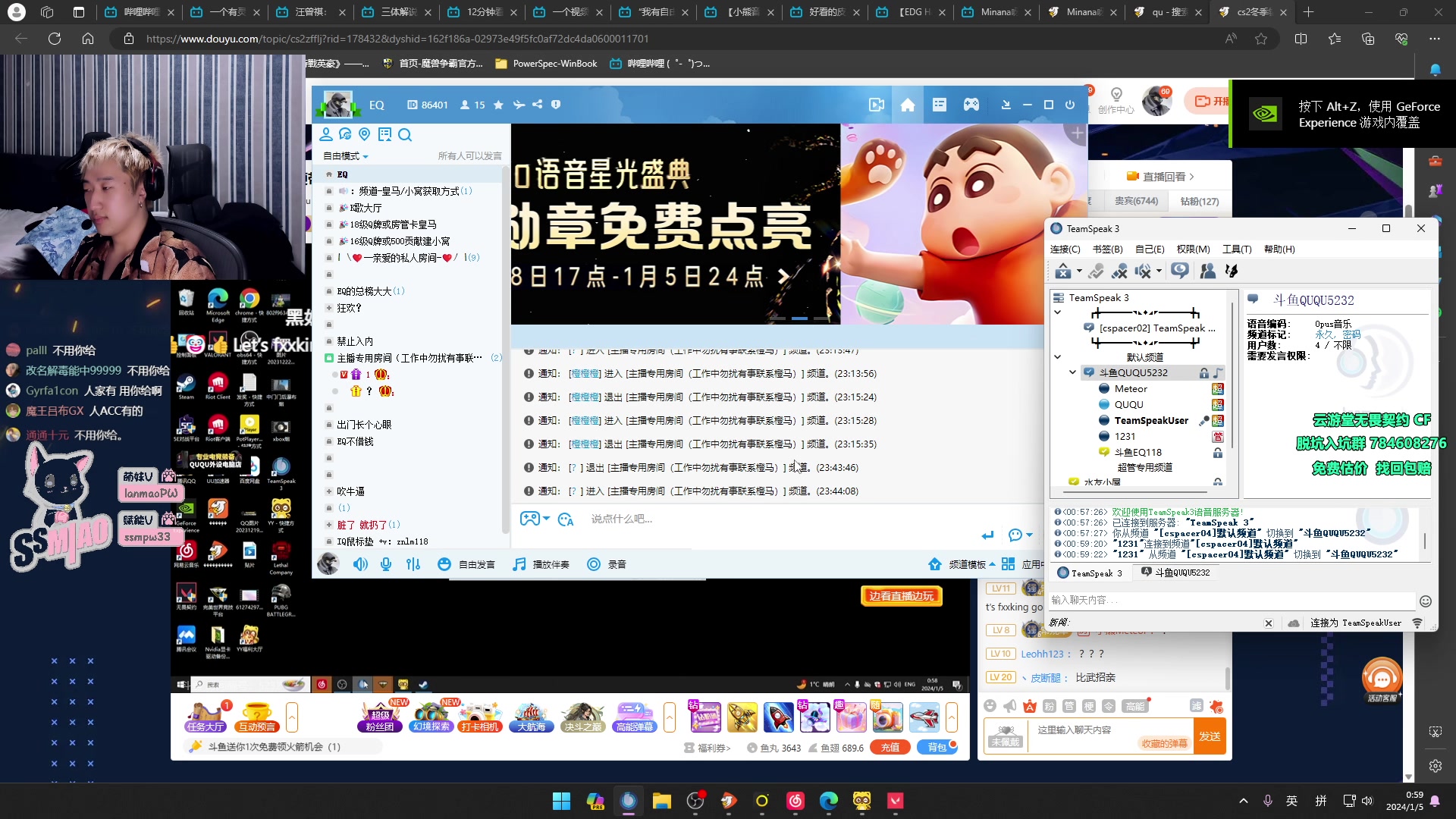Open 背包 backpack on Douyu
Screen dimensions: 1456x819
coord(937,748)
